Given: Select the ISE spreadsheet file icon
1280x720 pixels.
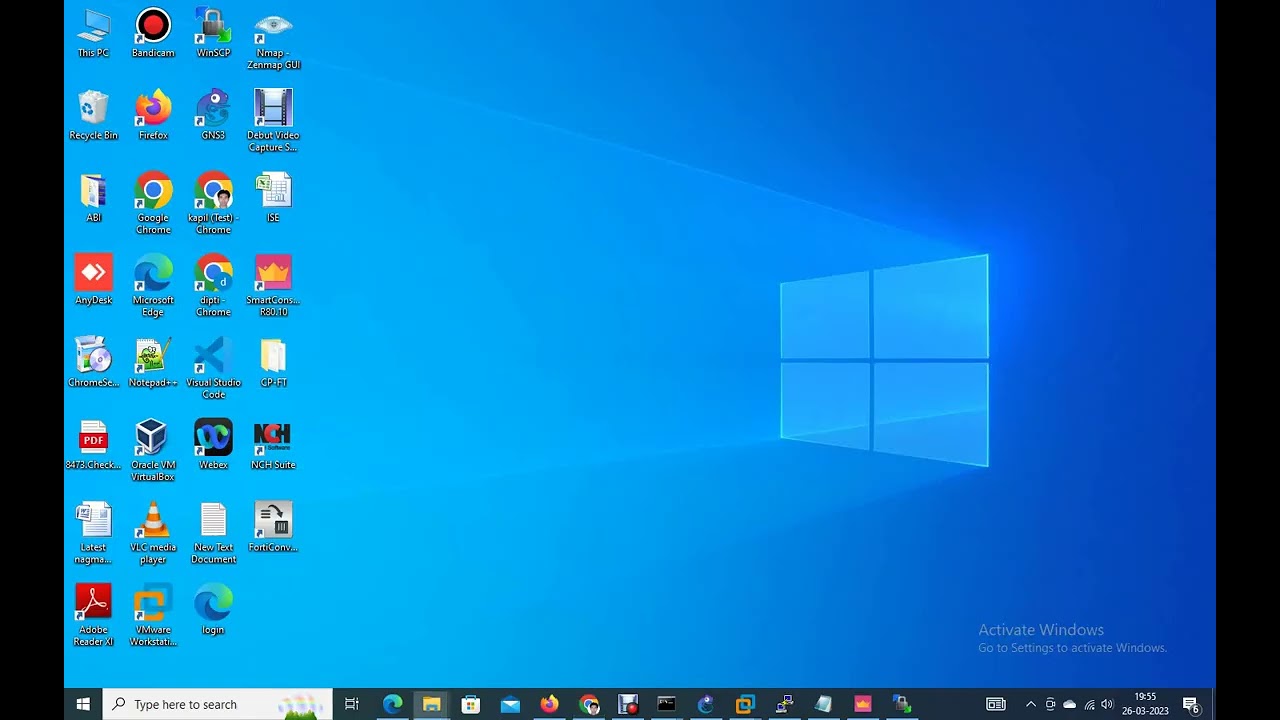Looking at the screenshot, I should click(x=273, y=197).
